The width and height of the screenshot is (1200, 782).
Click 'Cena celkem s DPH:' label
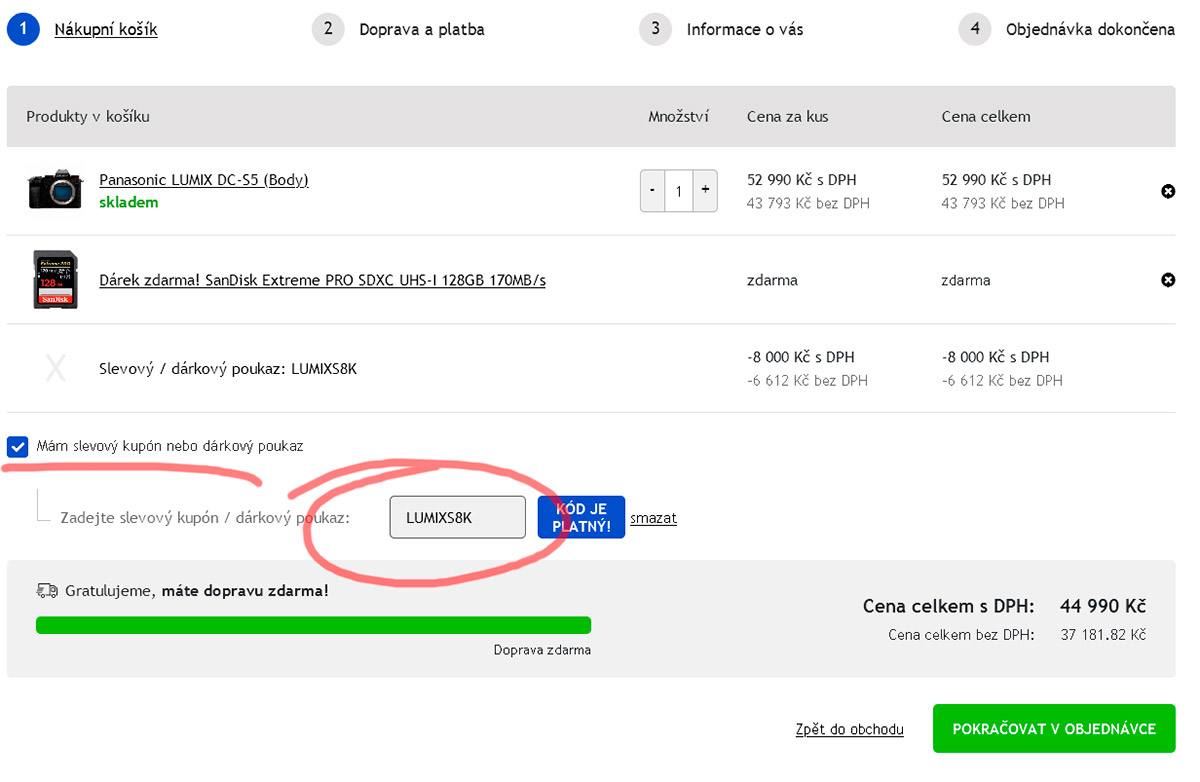tap(948, 606)
